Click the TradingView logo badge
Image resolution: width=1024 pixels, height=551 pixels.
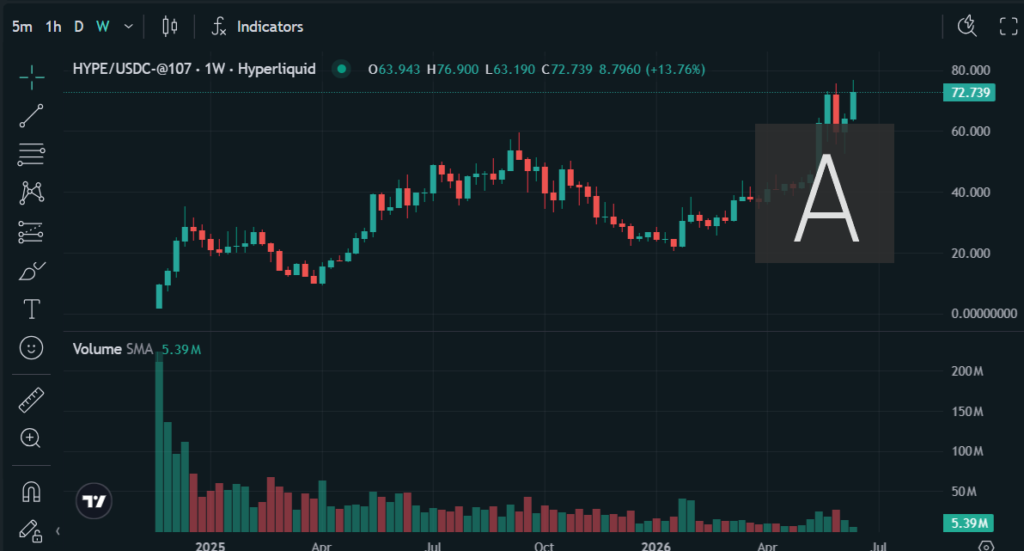[x=94, y=501]
